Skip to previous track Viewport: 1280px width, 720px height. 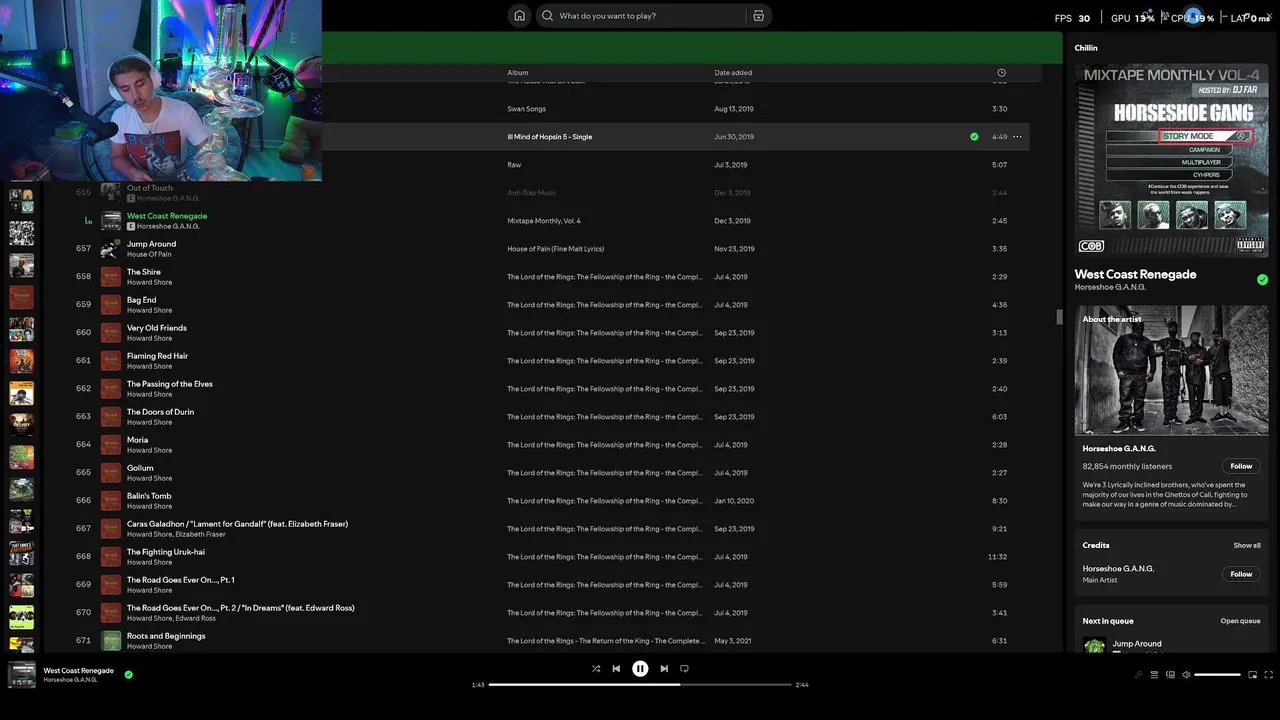click(616, 669)
